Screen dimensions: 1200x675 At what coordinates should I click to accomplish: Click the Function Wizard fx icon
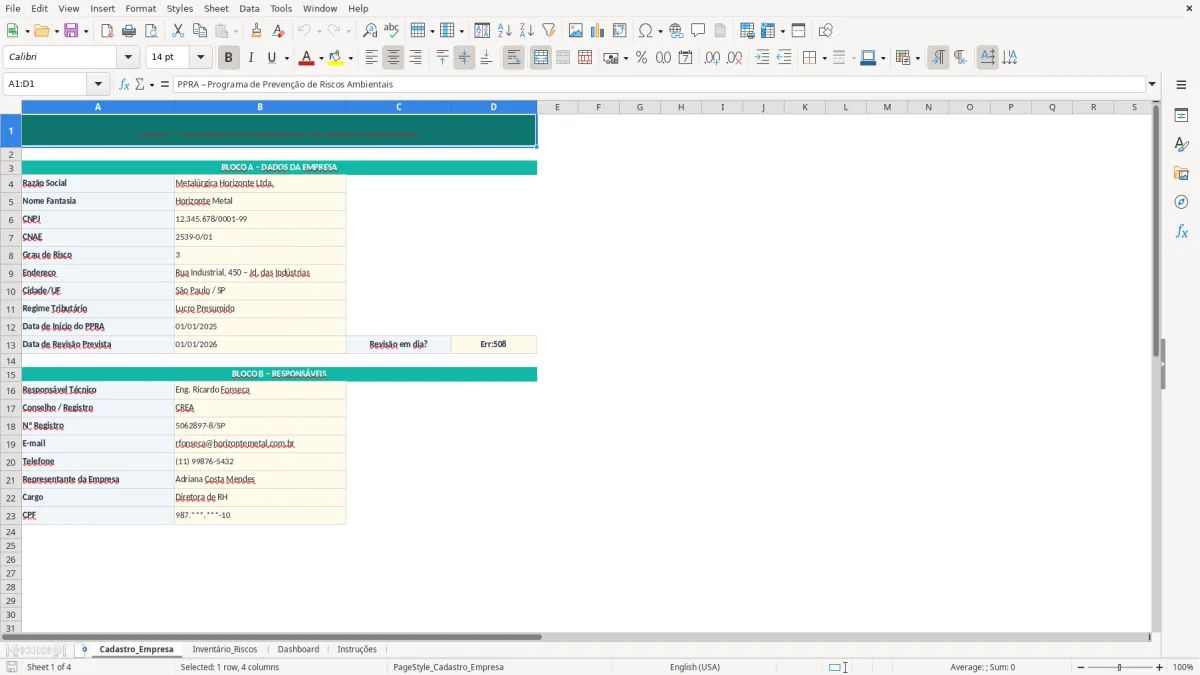click(x=124, y=85)
